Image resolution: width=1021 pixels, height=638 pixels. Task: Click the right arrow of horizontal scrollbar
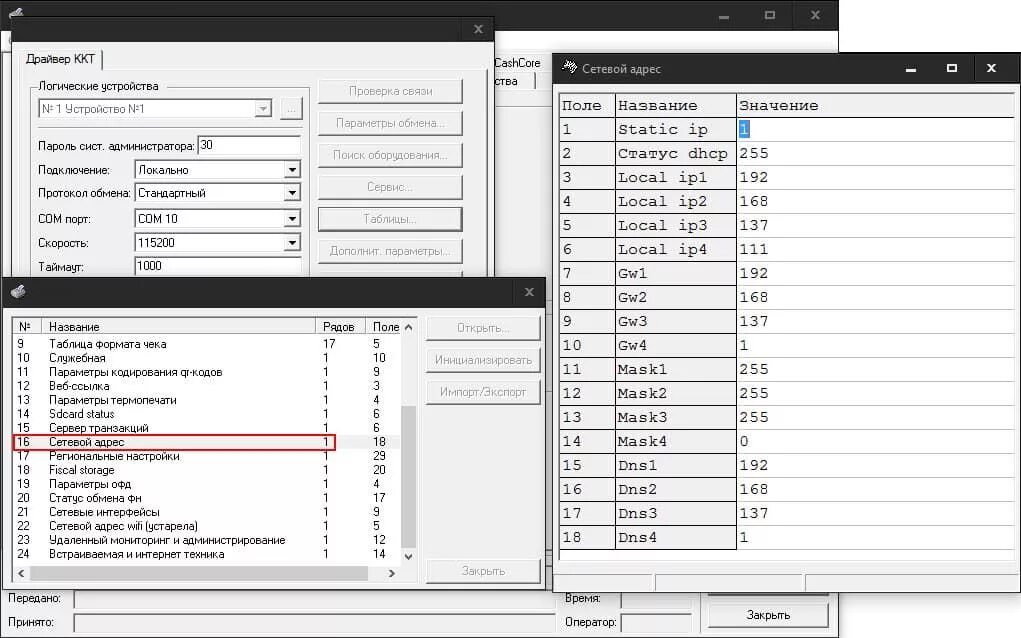pyautogui.click(x=391, y=574)
